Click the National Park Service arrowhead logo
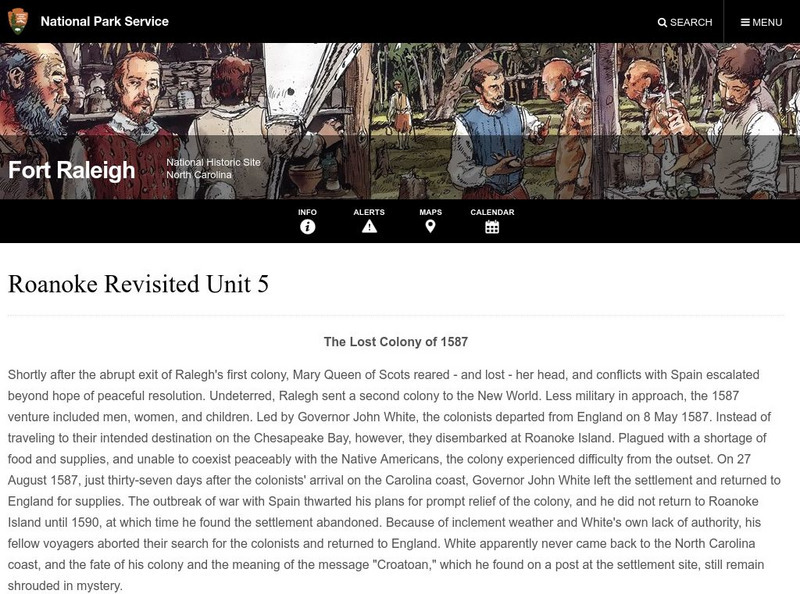Screen dimensions: 800x594 pos(18,21)
